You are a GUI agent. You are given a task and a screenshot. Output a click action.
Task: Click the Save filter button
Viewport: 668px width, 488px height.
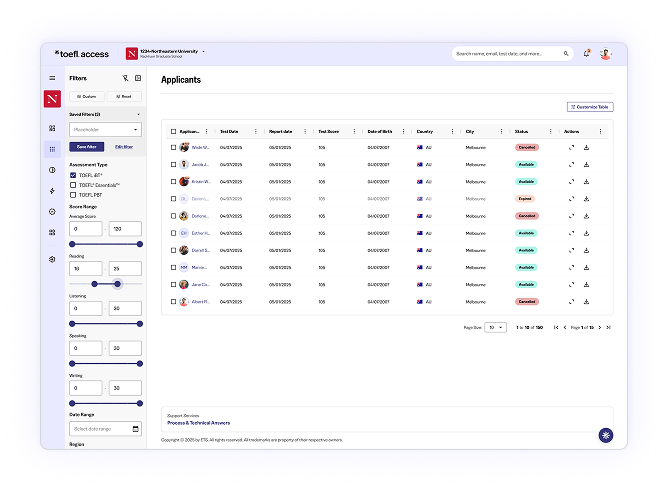point(87,147)
